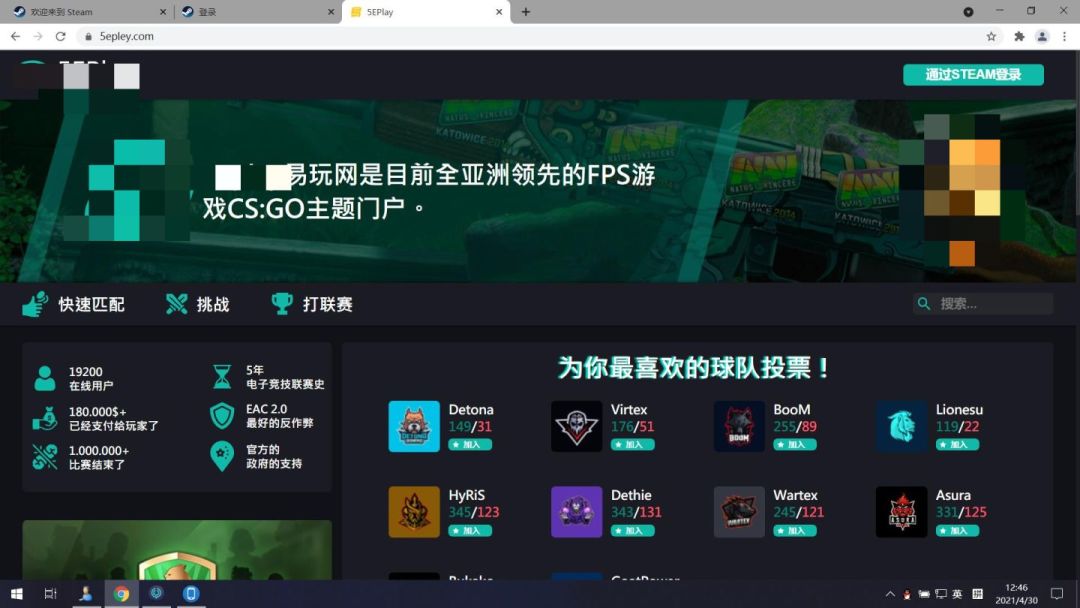Click the Dethie purple team logo
The image size is (1080, 608).
click(x=577, y=512)
